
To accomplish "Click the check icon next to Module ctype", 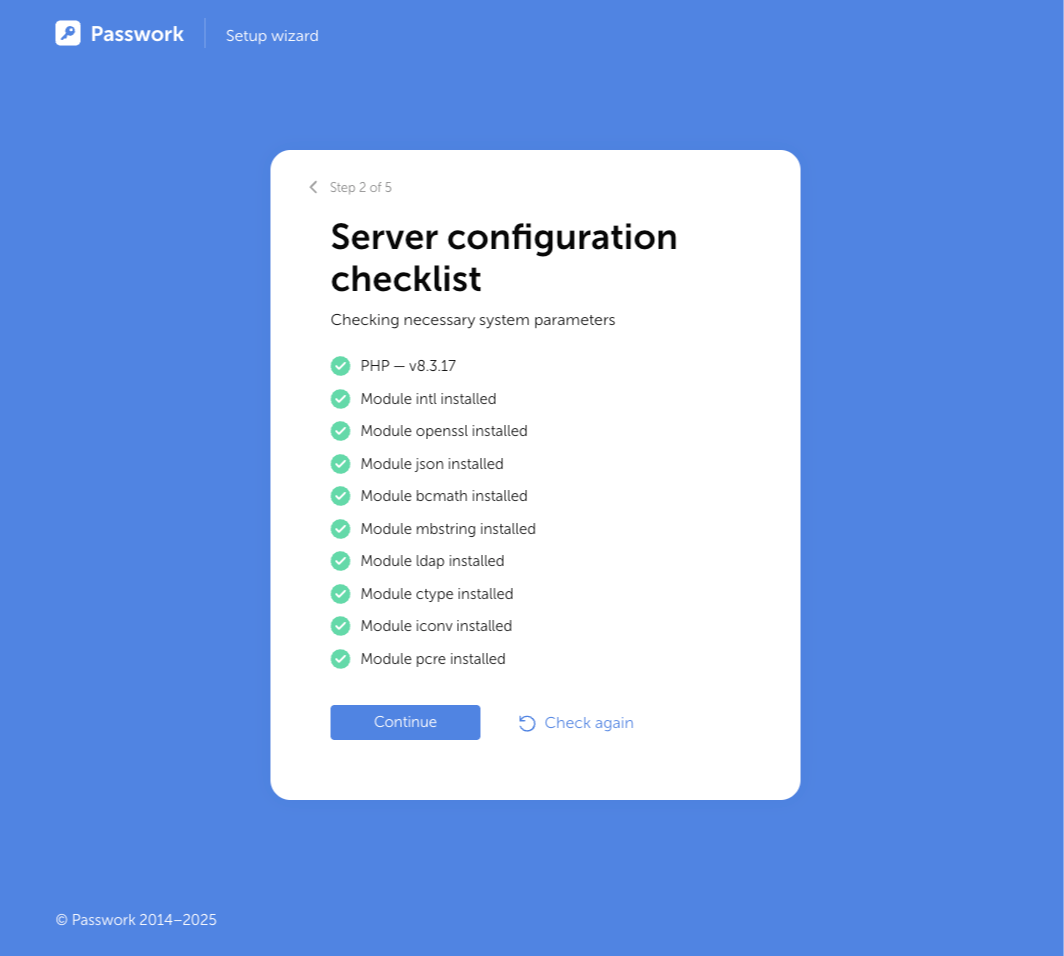I will point(340,593).
